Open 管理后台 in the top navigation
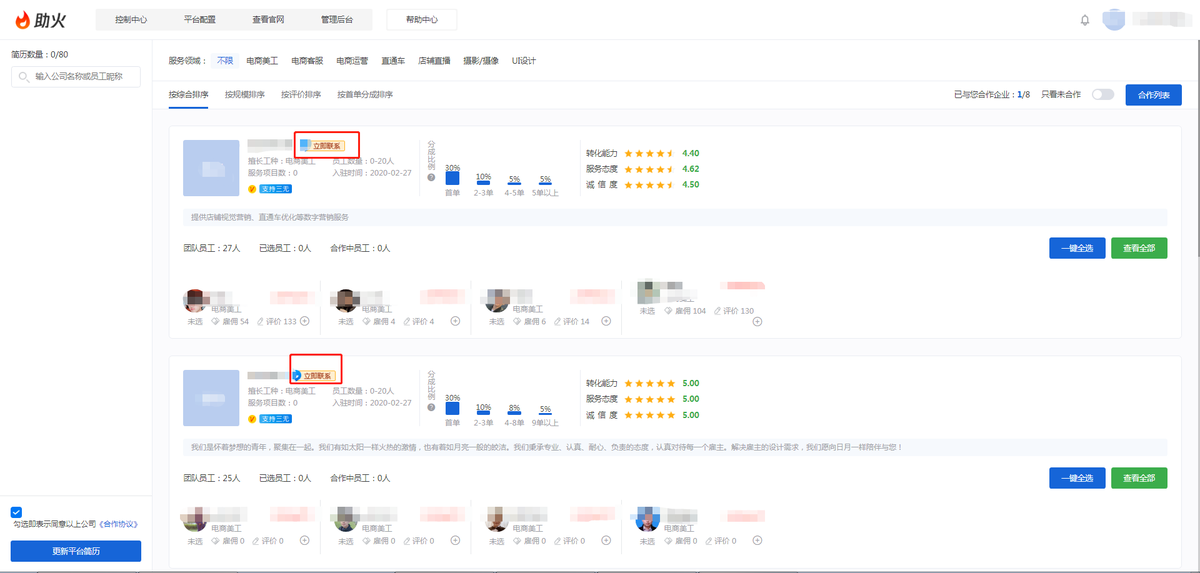 click(x=337, y=20)
